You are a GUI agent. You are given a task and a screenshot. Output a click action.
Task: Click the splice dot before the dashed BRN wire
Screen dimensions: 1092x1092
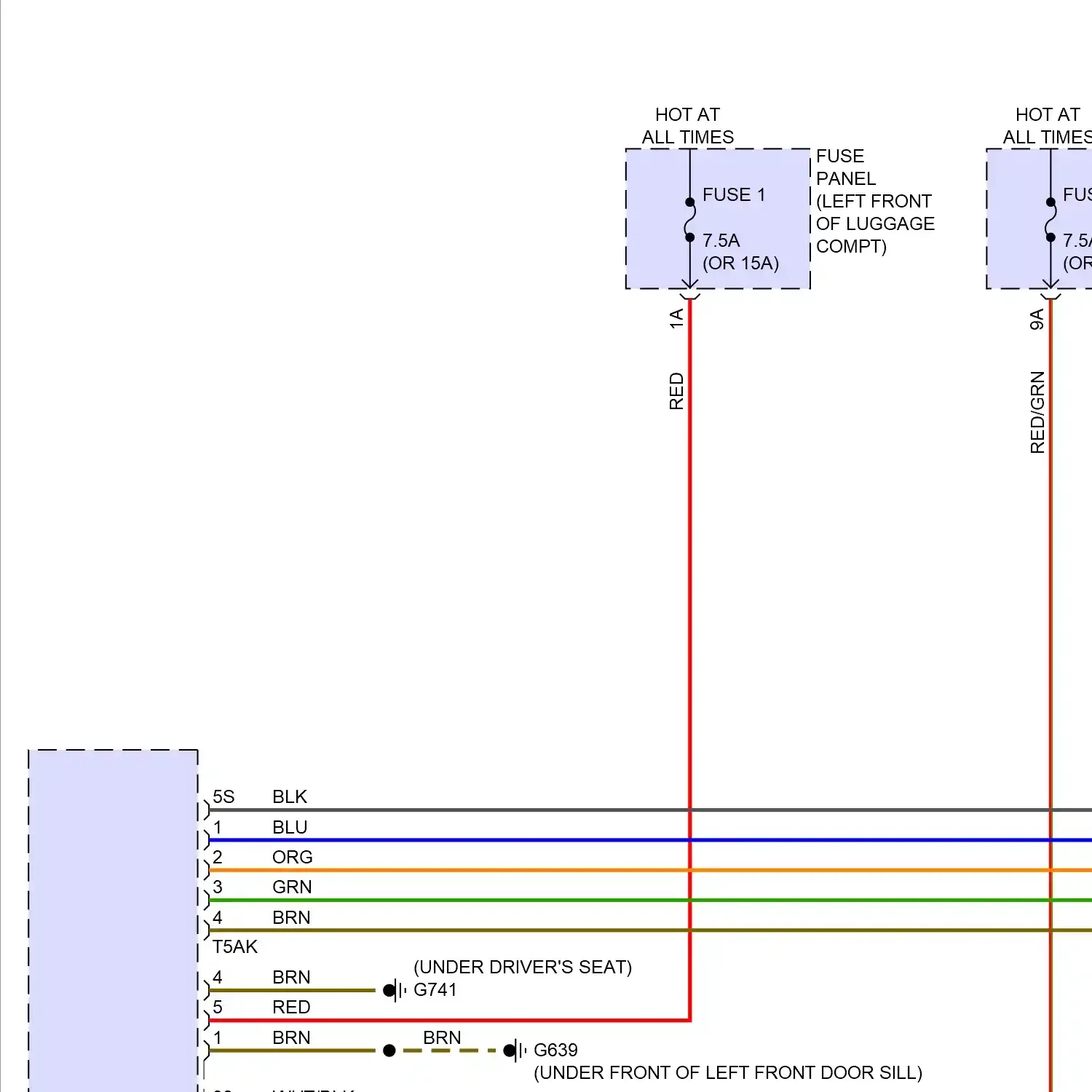pyautogui.click(x=389, y=1051)
